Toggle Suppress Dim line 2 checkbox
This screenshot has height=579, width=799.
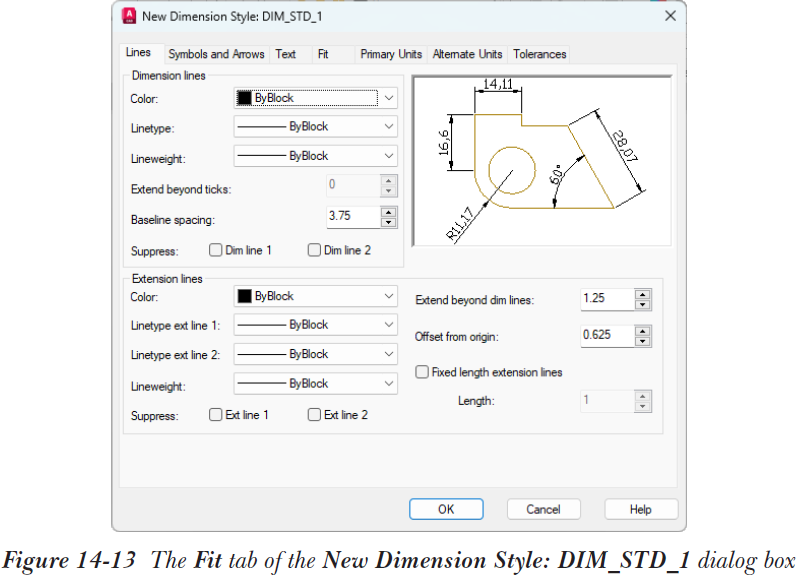click(314, 250)
